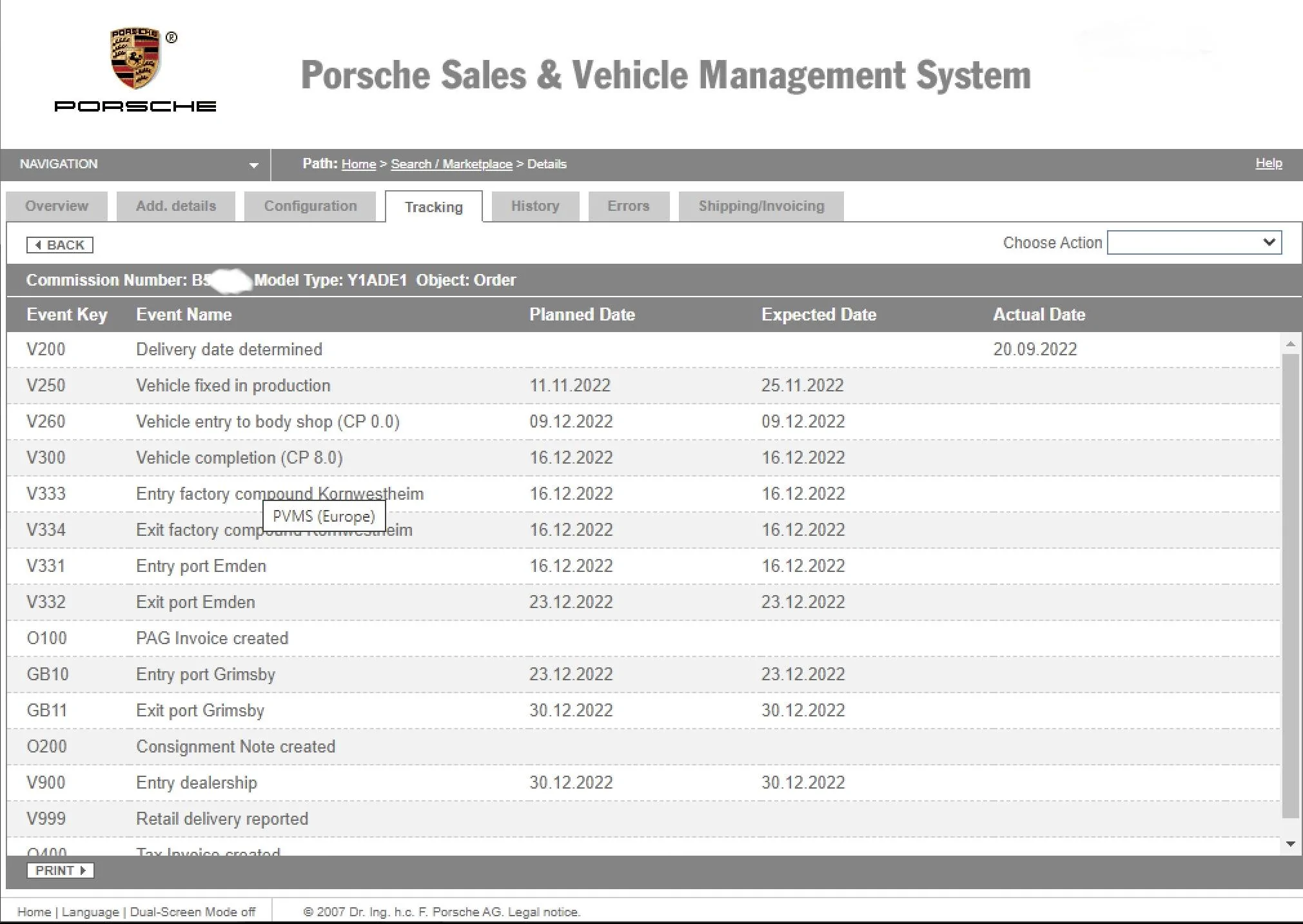Click the GB11 event key
1303x924 pixels.
coord(47,711)
